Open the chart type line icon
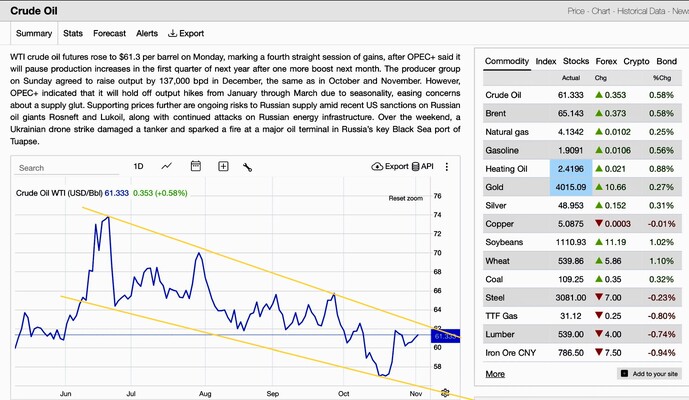 click(166, 166)
